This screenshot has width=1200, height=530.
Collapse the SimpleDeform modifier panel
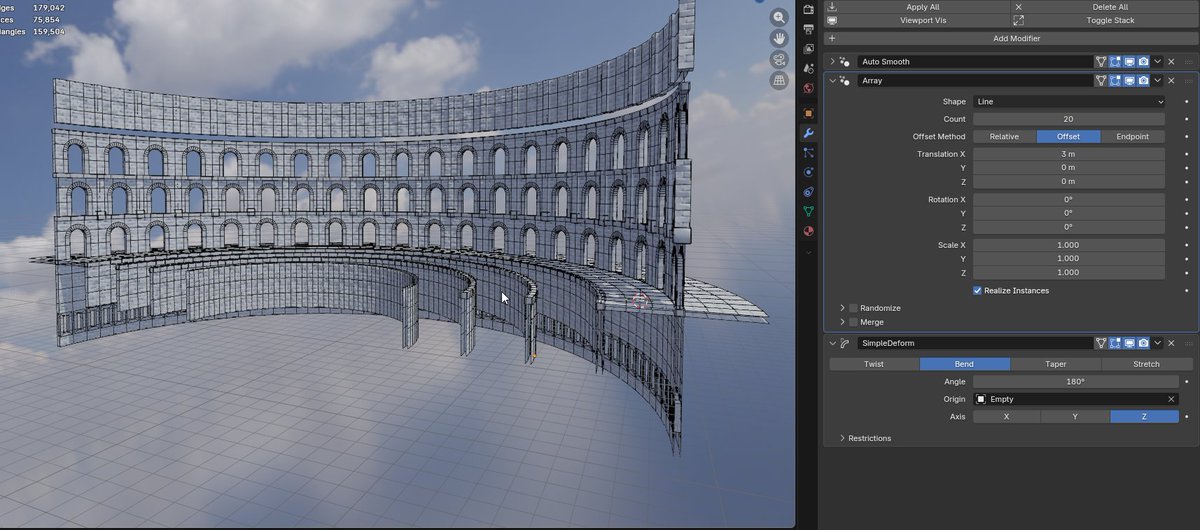[832, 343]
